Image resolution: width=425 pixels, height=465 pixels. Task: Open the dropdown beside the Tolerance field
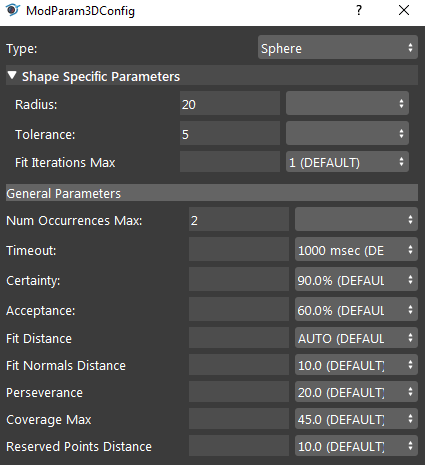tap(347, 133)
